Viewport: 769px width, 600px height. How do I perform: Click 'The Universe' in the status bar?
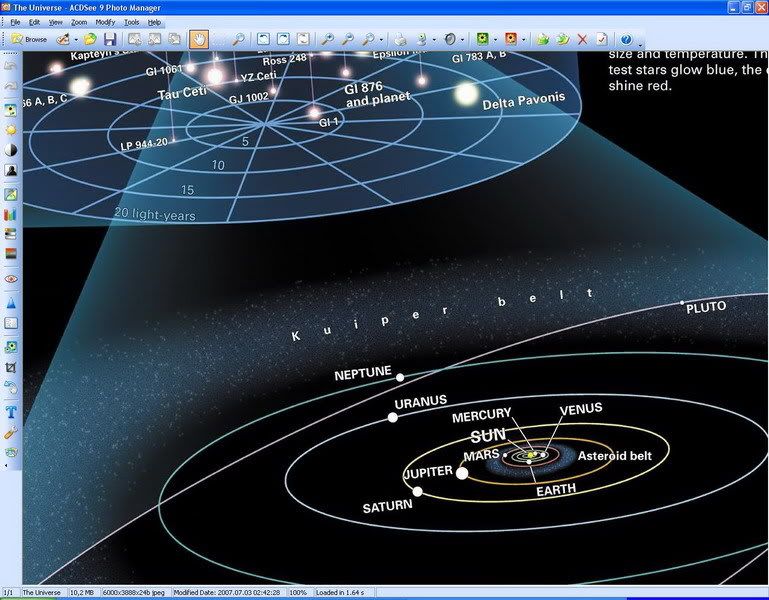click(42, 593)
